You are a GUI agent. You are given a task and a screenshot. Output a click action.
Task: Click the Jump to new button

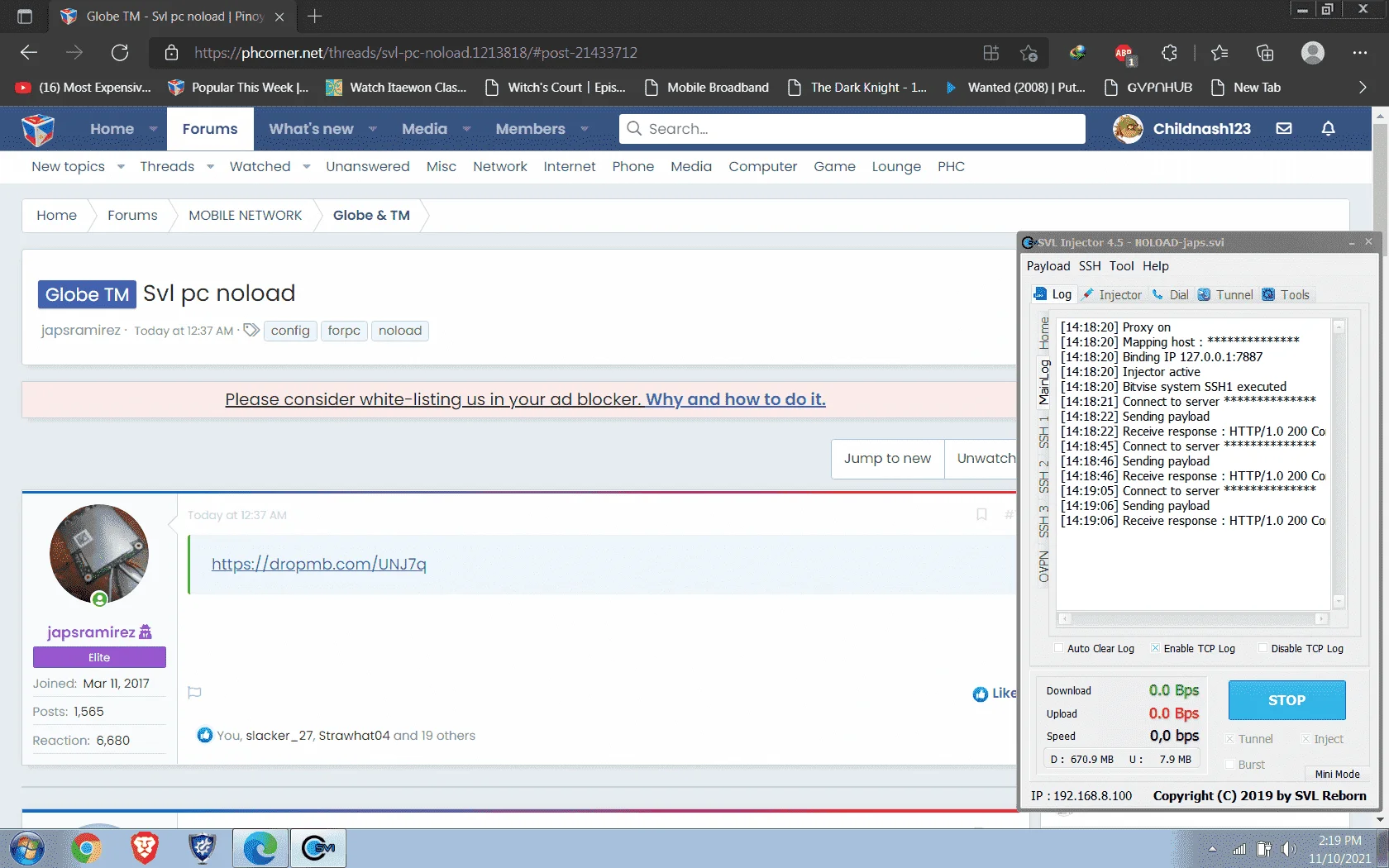(887, 458)
